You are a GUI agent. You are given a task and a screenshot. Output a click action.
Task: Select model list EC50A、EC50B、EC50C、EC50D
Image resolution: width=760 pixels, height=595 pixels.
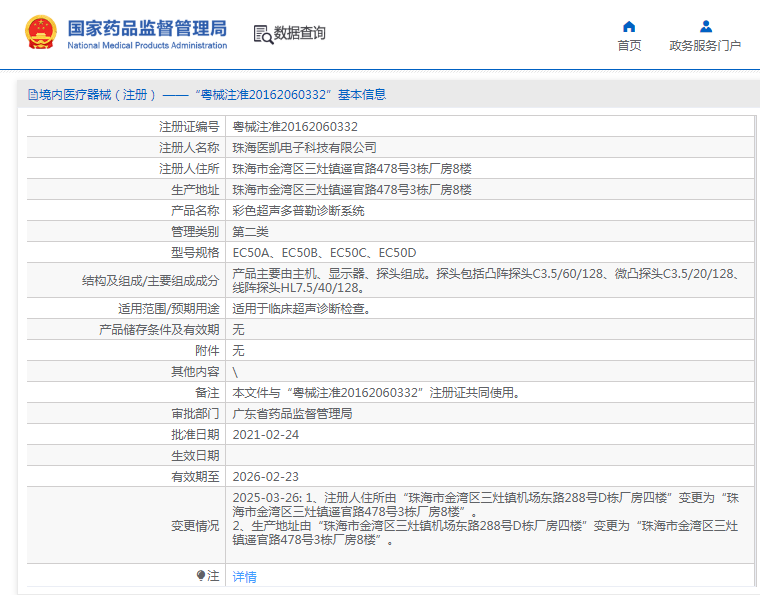tap(324, 253)
